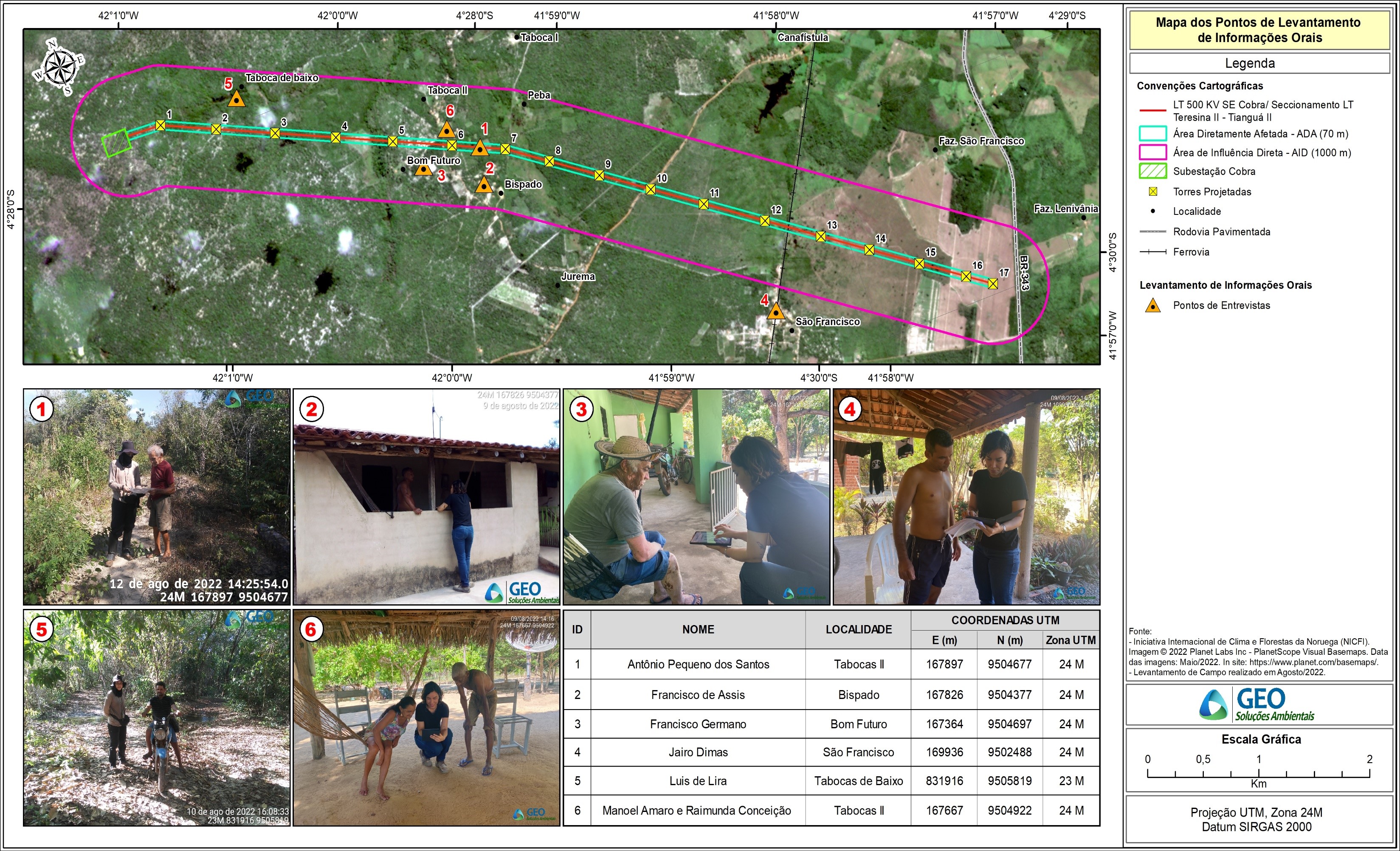Click the GEO Soluções Ambientais logo in the right-hand panel
This screenshot has width=1400, height=851.
1257,704
